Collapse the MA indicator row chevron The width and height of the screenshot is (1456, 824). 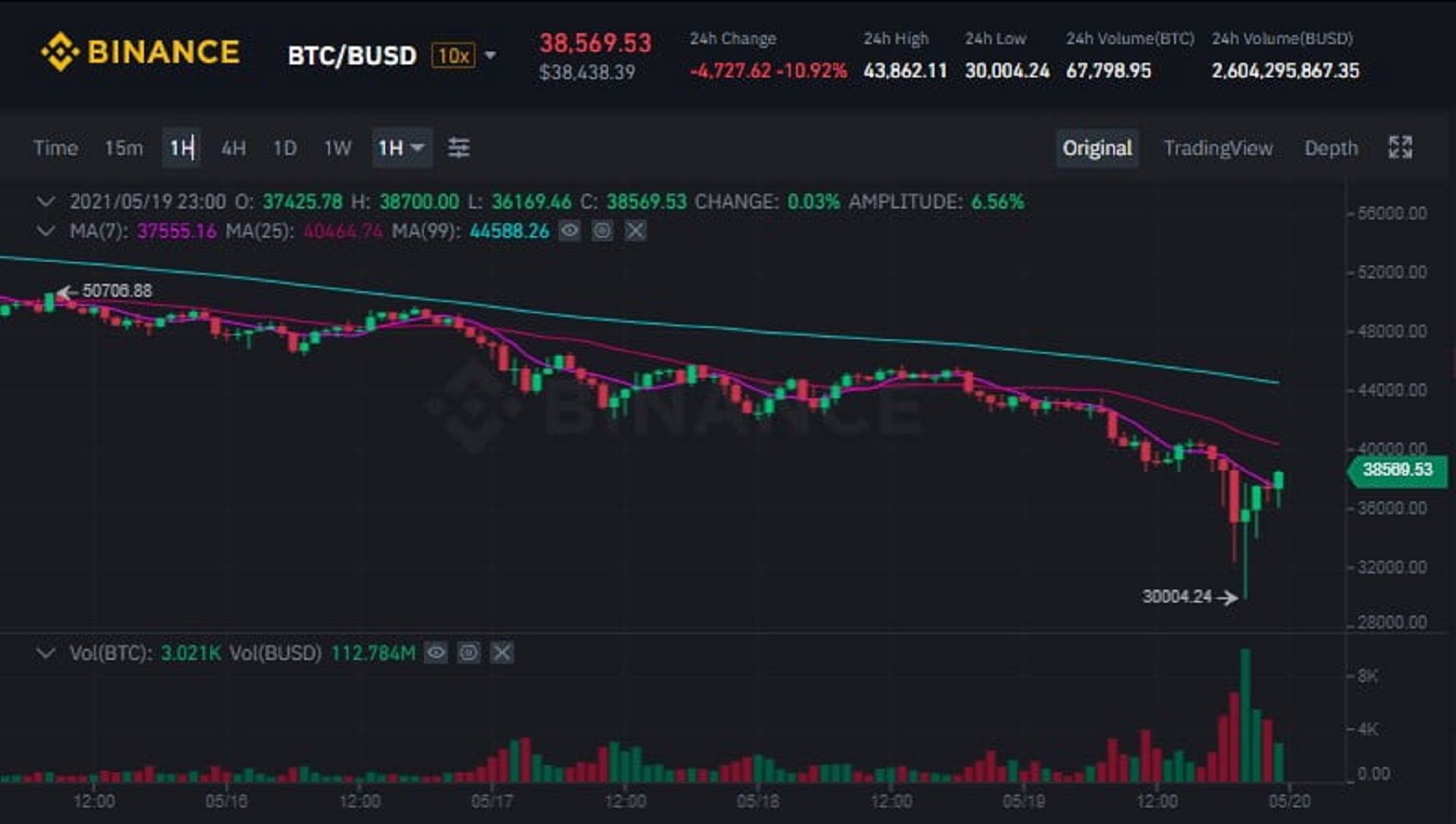[45, 231]
